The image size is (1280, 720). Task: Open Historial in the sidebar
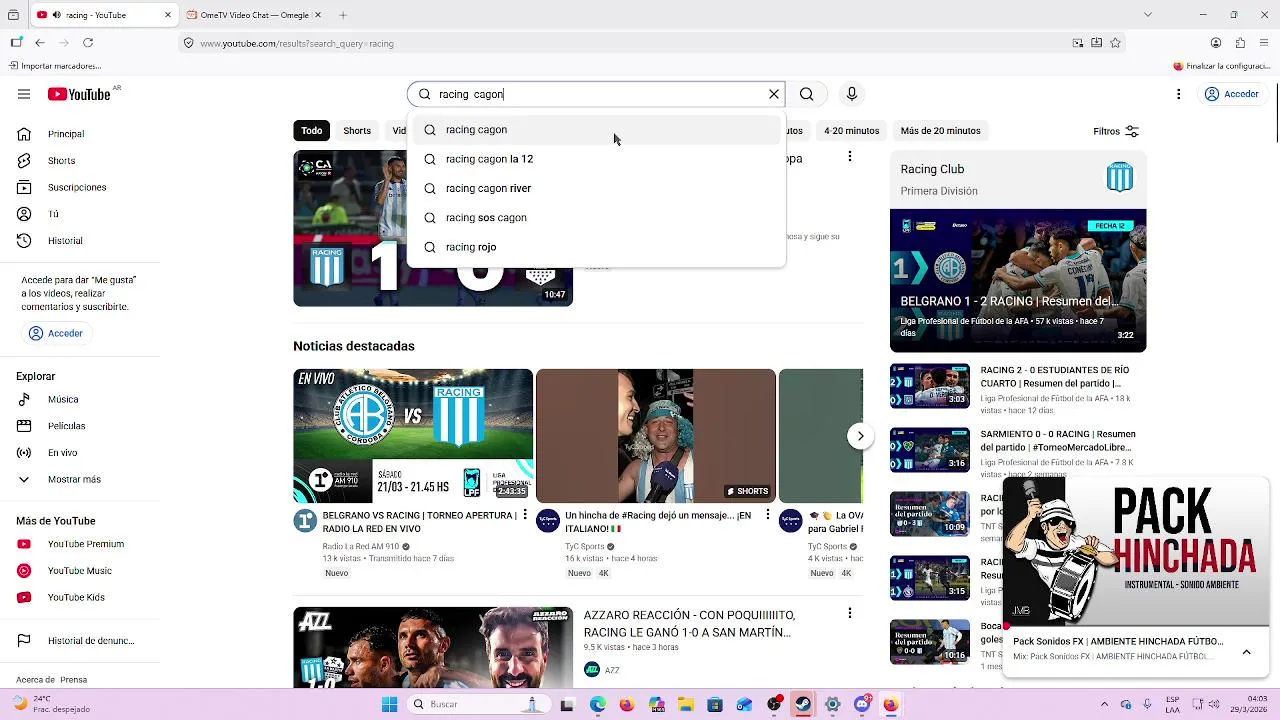pyautogui.click(x=65, y=241)
